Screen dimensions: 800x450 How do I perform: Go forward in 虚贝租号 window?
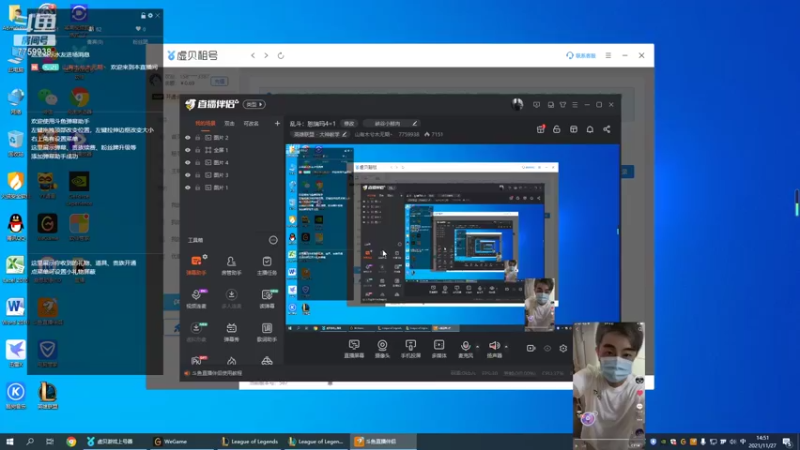[266, 55]
